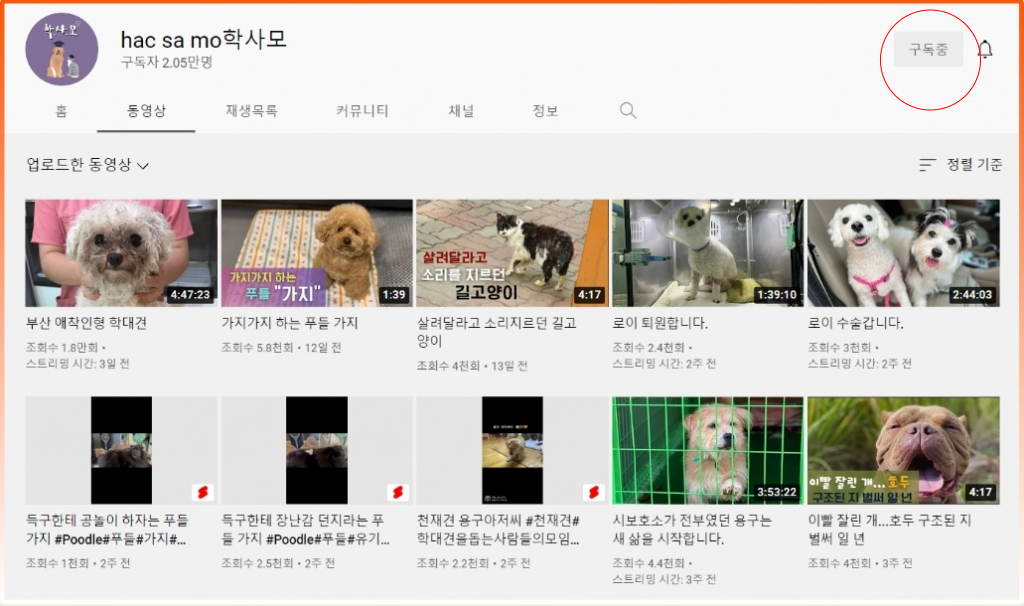The height and width of the screenshot is (606, 1024).
Task: Open the video titled 로이 퇴원합니다
Action: click(x=707, y=251)
